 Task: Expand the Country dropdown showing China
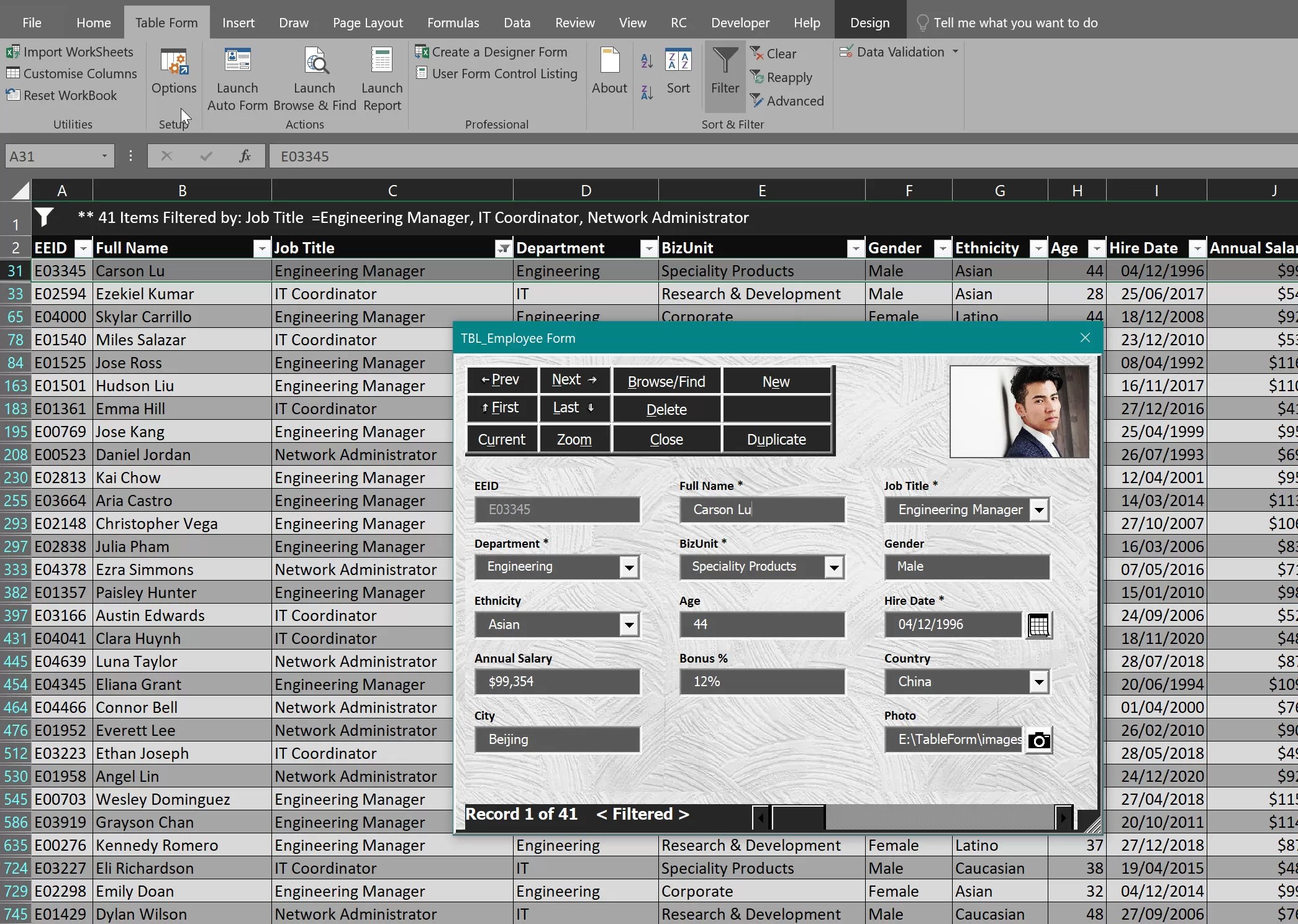tap(1039, 682)
